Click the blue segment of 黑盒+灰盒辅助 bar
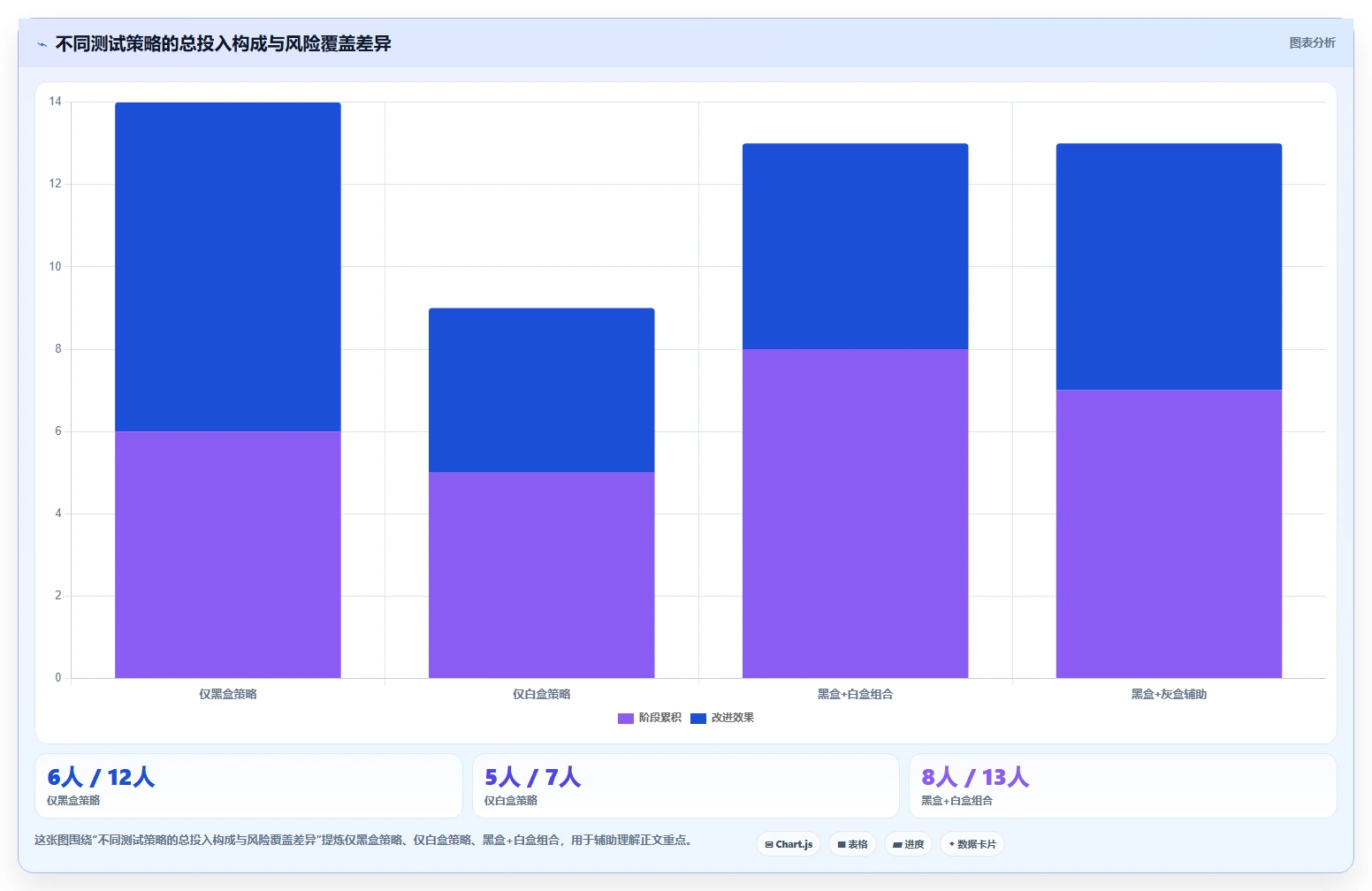This screenshot has width=1372, height=891. [1170, 266]
